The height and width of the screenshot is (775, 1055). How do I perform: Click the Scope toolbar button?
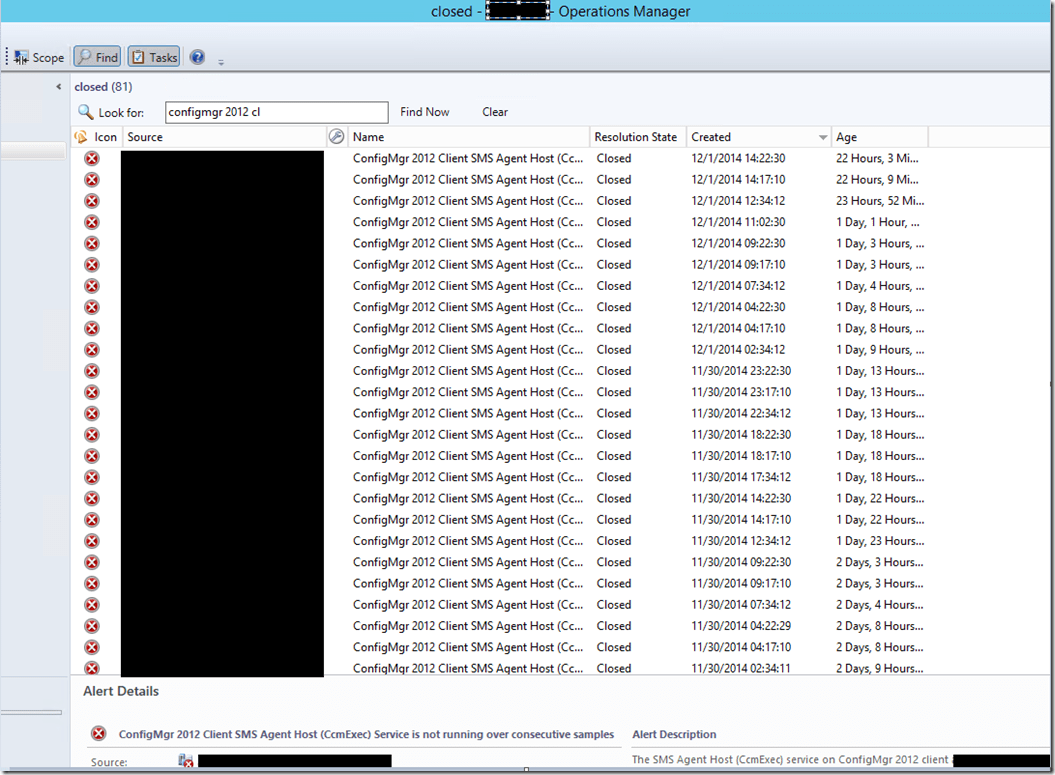(x=40, y=58)
